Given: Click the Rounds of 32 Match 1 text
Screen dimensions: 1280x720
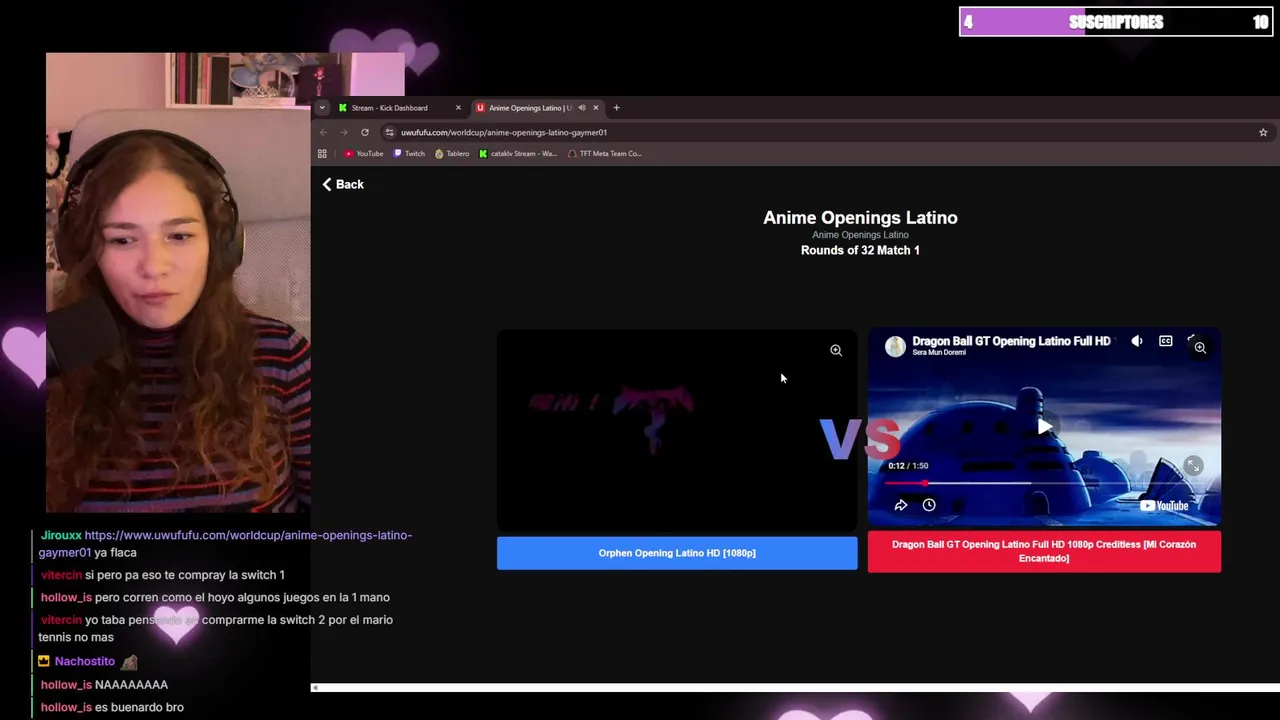Looking at the screenshot, I should (860, 250).
